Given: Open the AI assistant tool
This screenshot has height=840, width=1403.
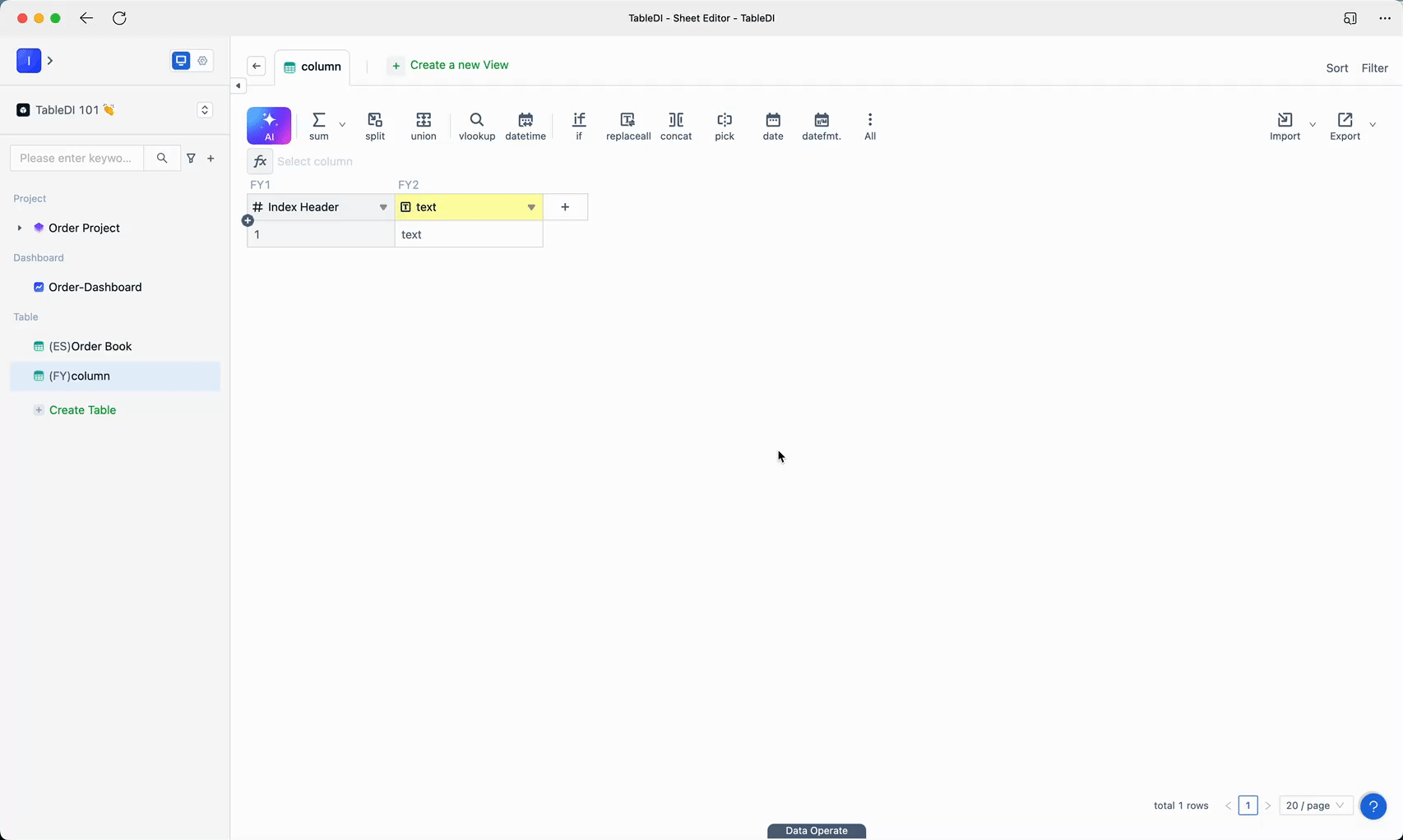Looking at the screenshot, I should click(269, 126).
